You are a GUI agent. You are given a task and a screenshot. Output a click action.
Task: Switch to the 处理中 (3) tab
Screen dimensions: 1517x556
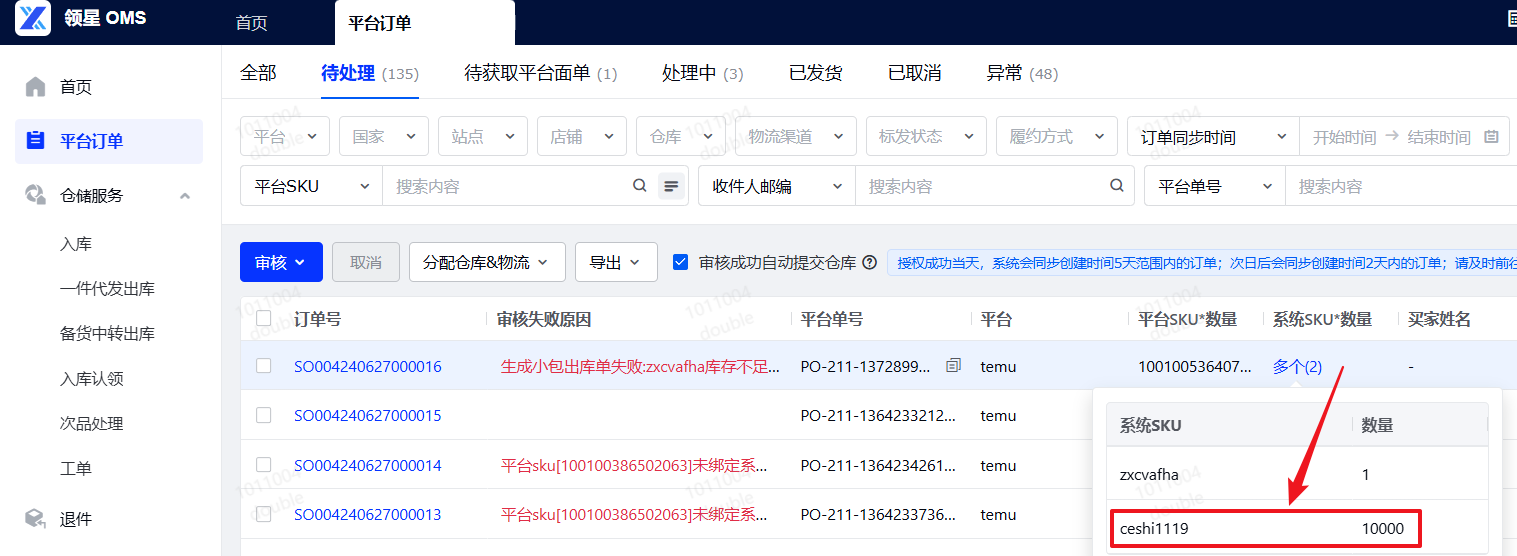click(703, 73)
